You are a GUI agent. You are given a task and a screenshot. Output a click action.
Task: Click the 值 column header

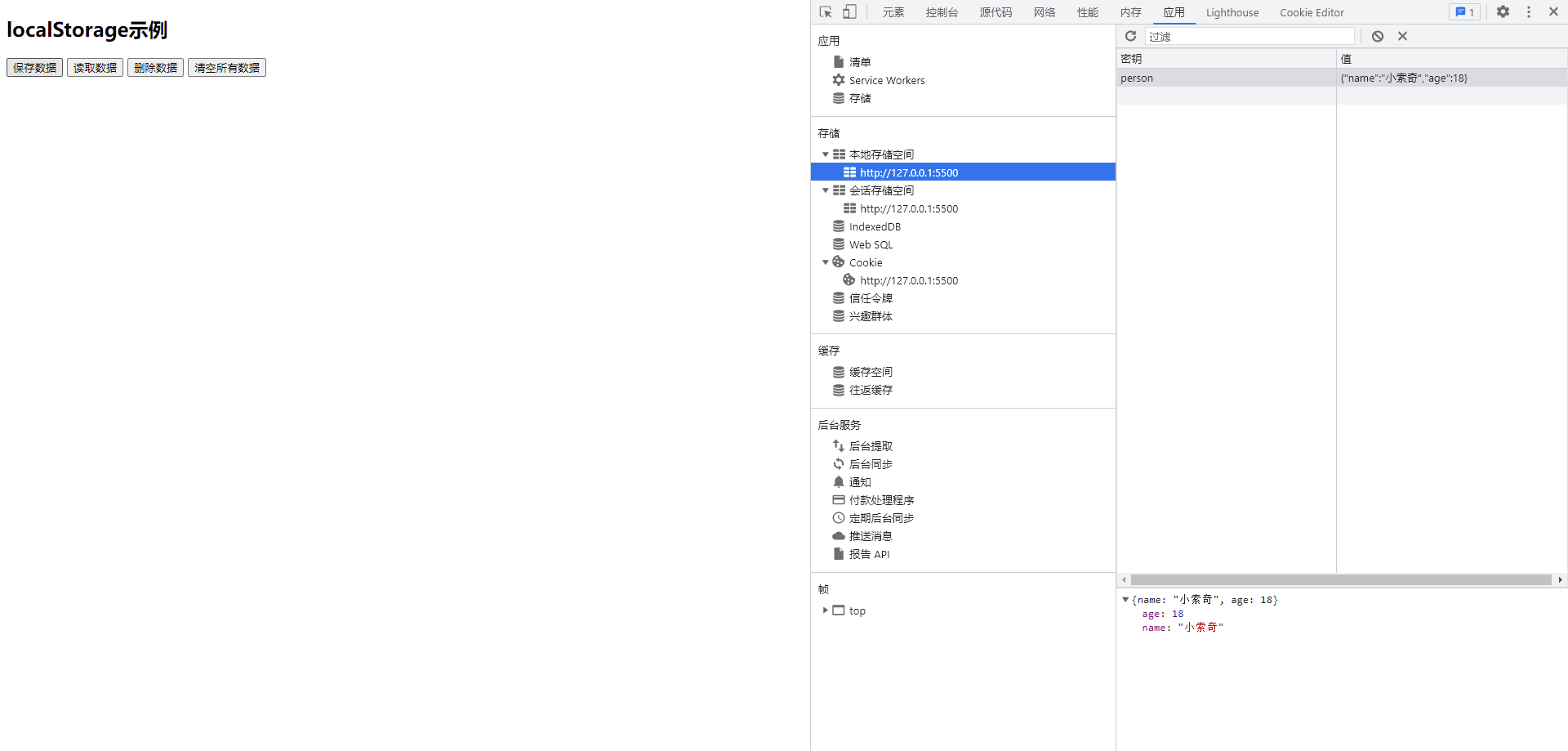click(1452, 59)
